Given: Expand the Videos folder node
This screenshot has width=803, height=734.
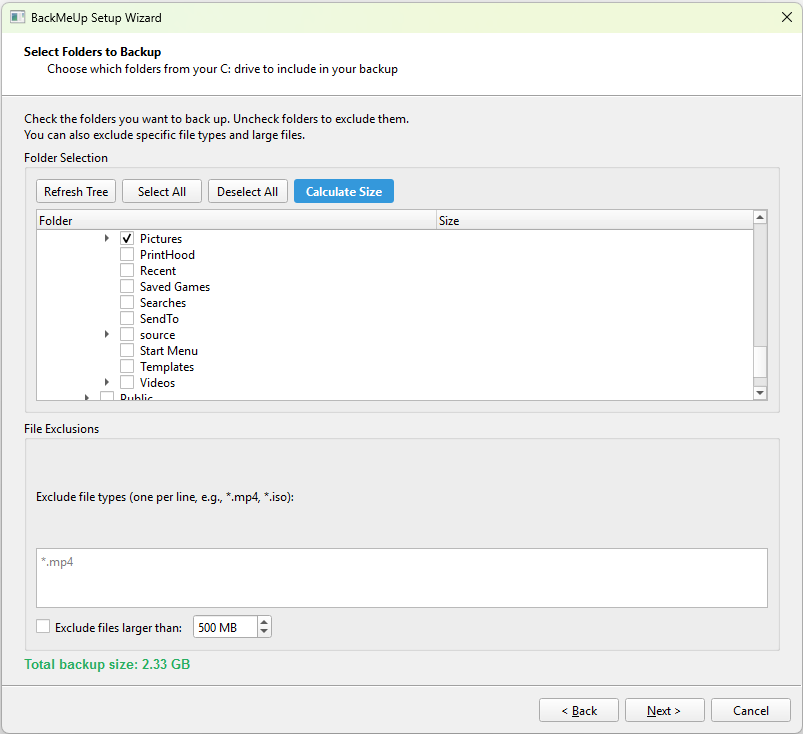Looking at the screenshot, I should [107, 382].
